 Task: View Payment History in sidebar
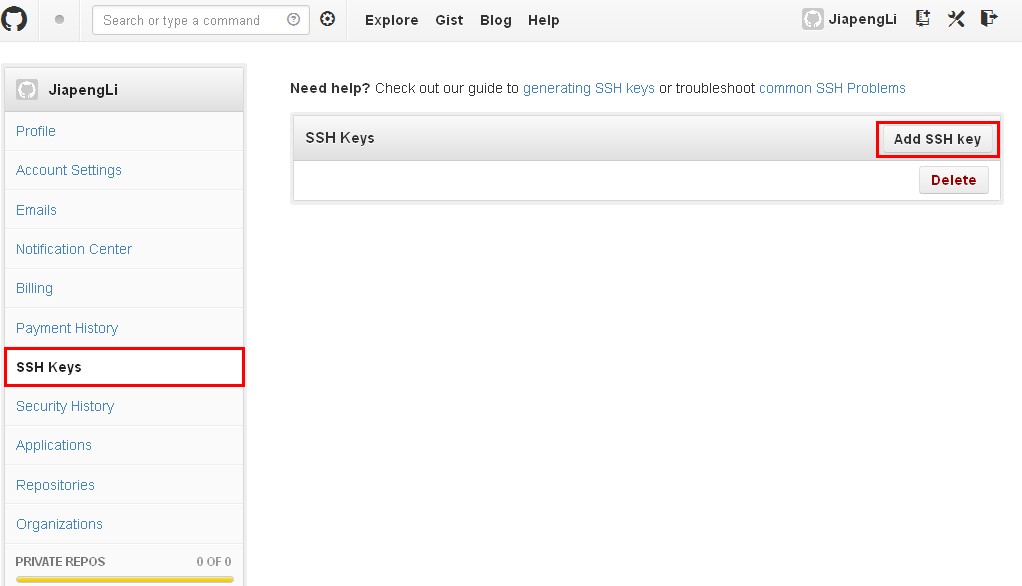click(x=124, y=328)
